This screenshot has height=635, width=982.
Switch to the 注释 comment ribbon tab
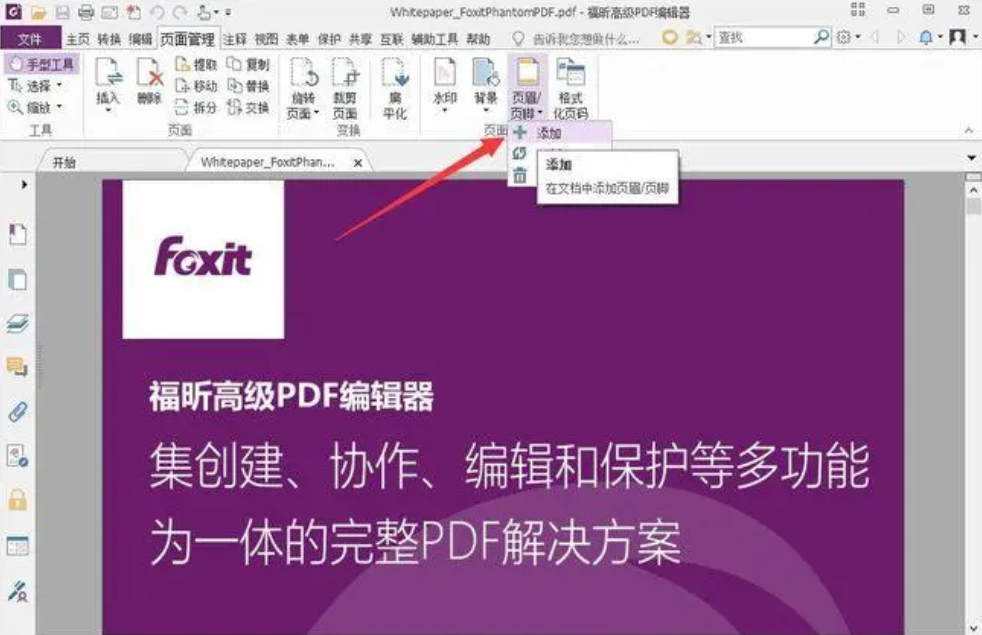click(x=235, y=39)
